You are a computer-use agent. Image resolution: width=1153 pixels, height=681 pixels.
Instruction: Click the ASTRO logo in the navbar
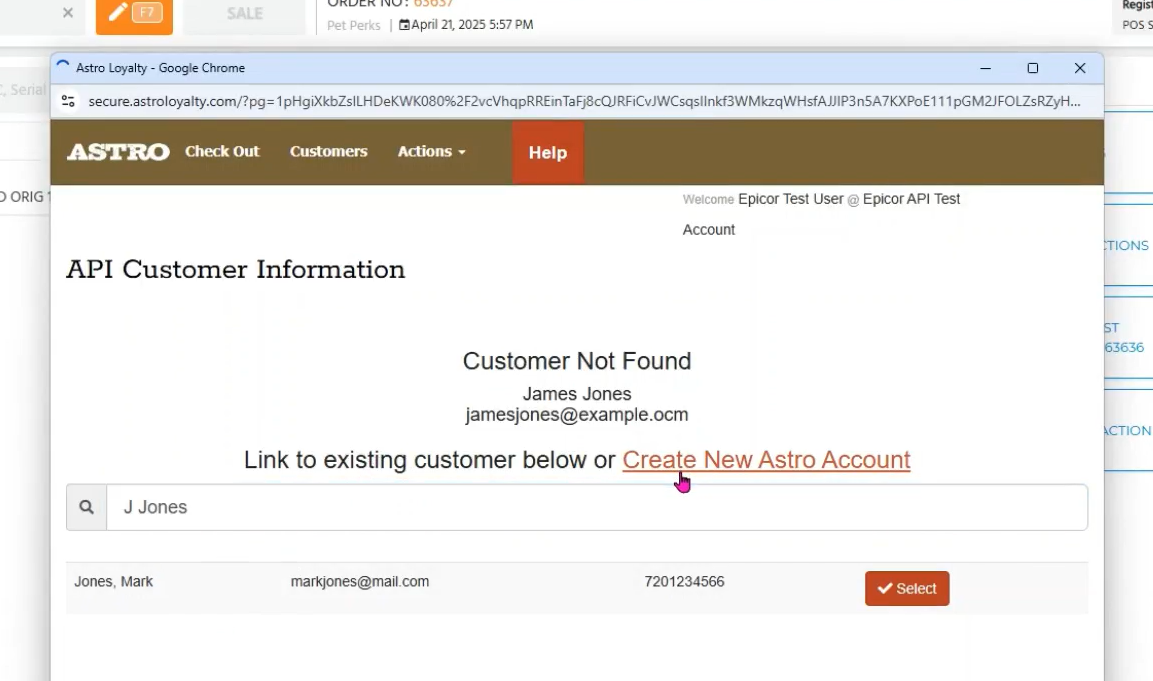pos(118,152)
